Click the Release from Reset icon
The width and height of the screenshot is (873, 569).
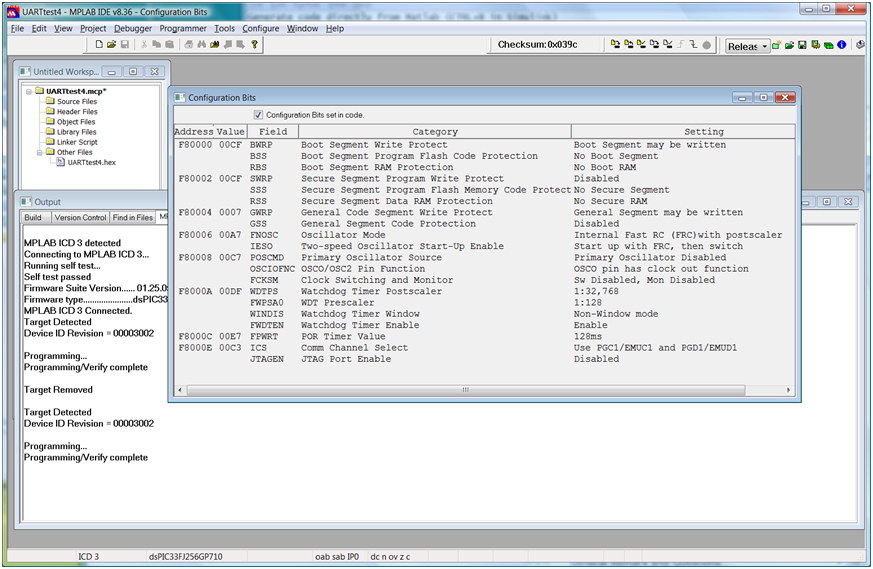(680, 44)
